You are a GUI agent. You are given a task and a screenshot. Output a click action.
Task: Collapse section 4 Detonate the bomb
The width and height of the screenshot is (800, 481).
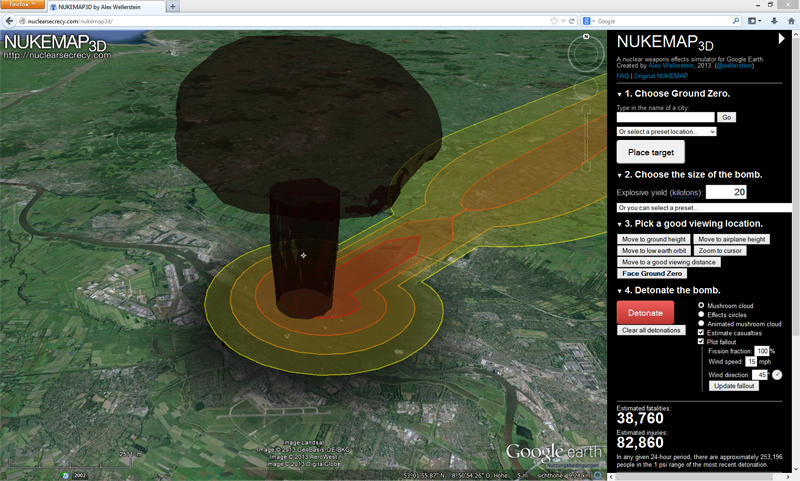[x=619, y=291]
